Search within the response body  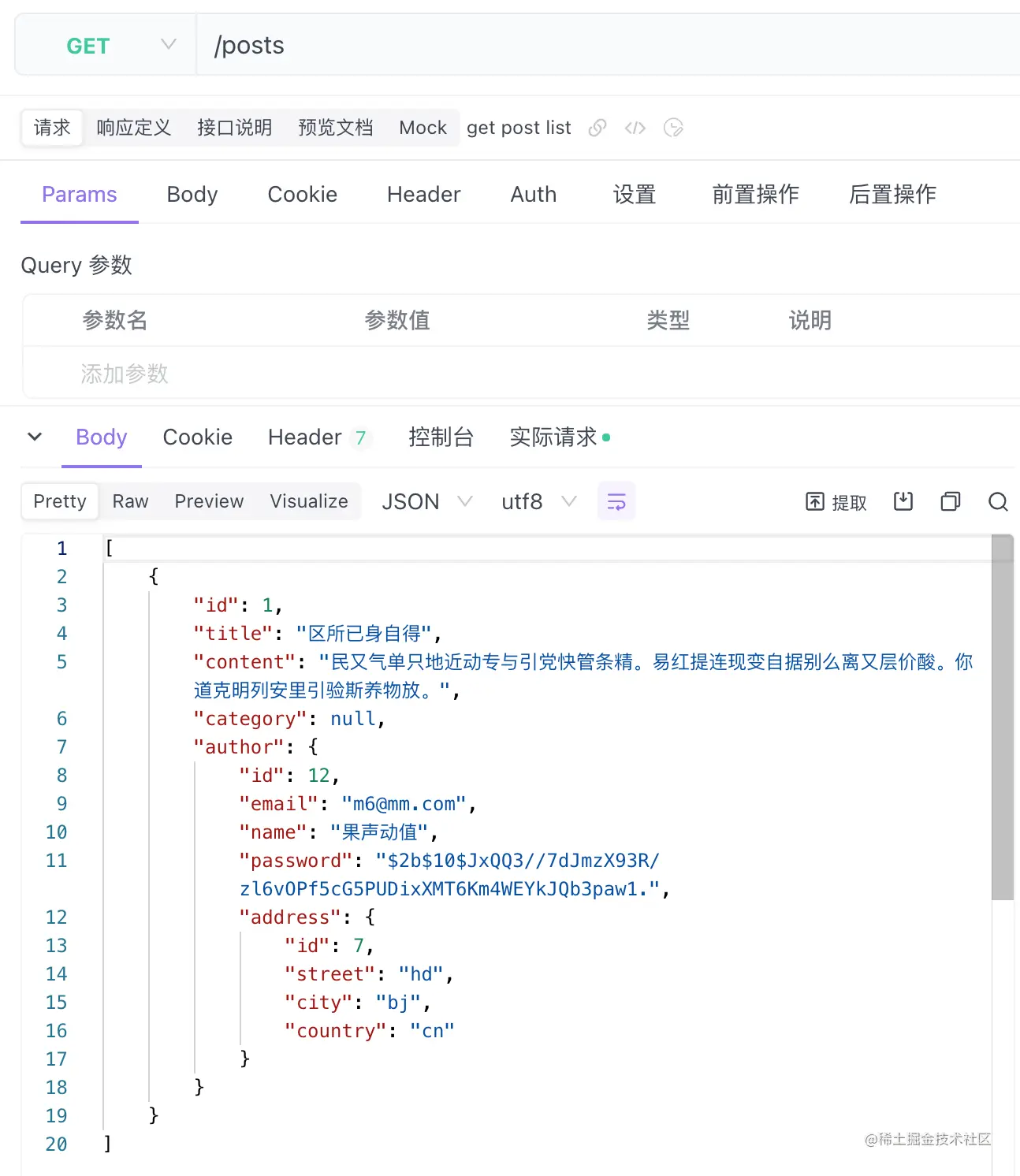(x=998, y=501)
